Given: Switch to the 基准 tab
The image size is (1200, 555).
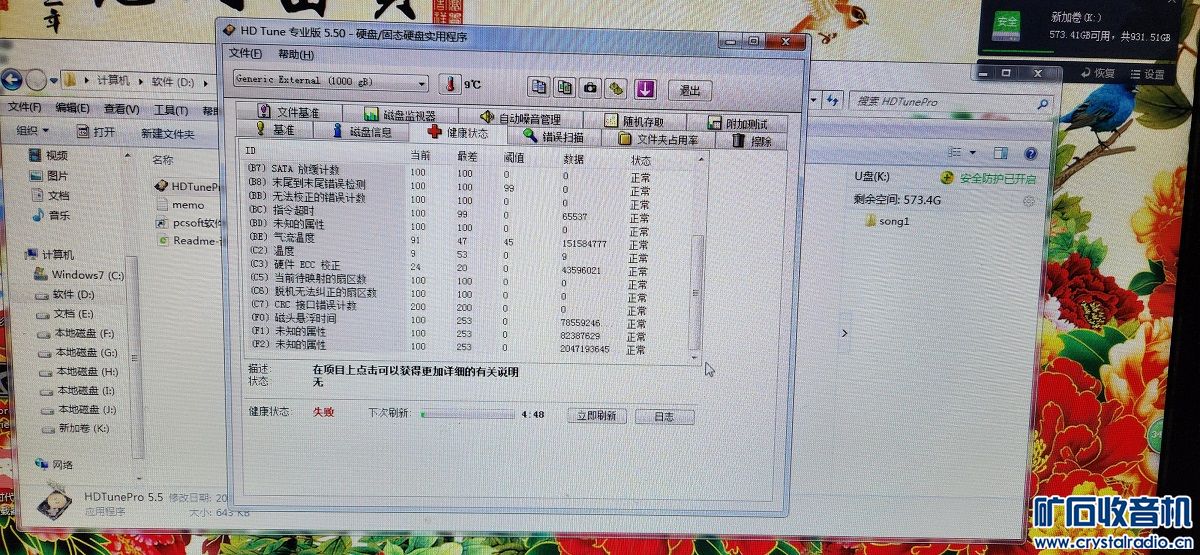Looking at the screenshot, I should point(275,130).
